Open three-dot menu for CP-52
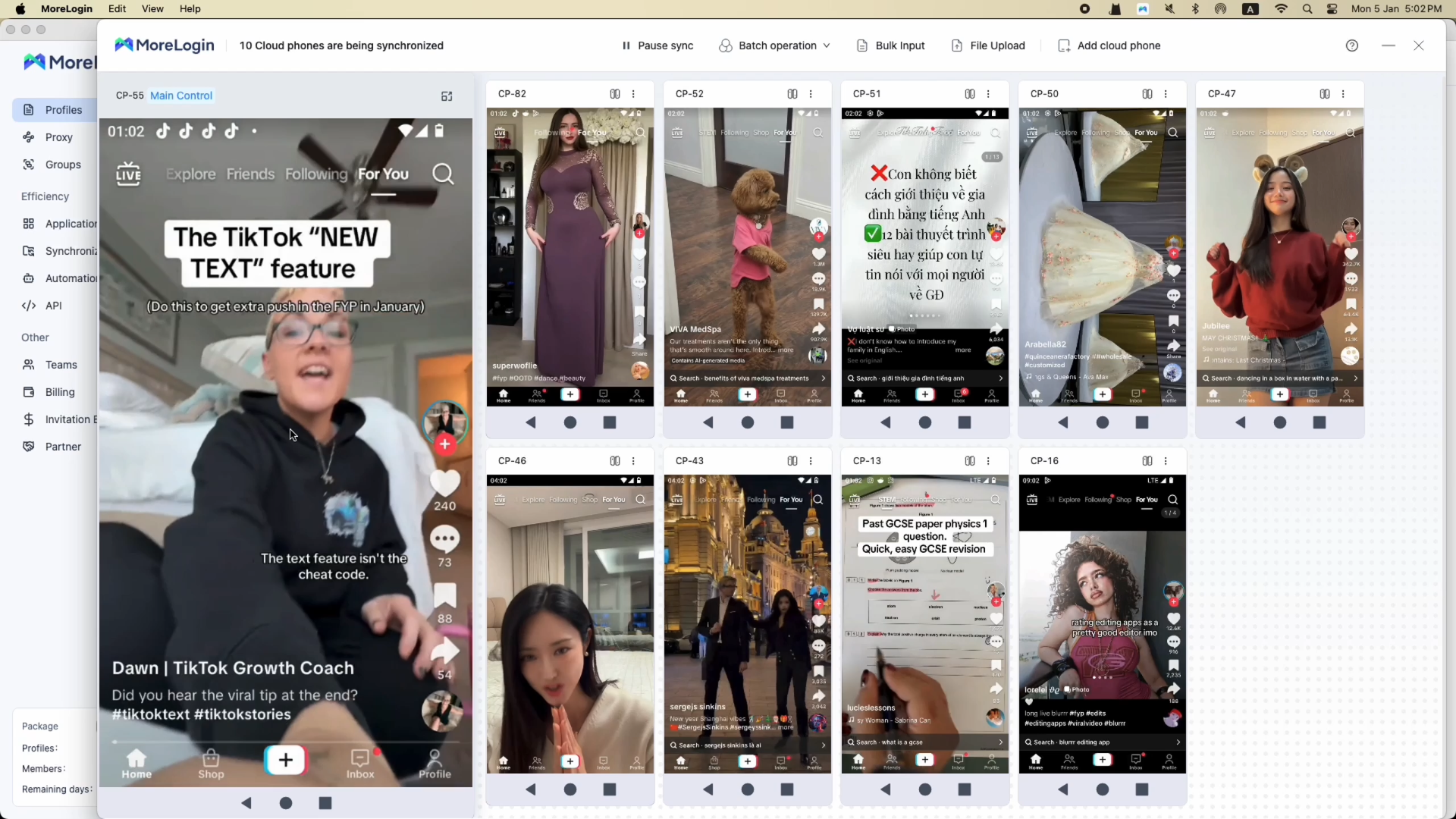 (x=811, y=94)
